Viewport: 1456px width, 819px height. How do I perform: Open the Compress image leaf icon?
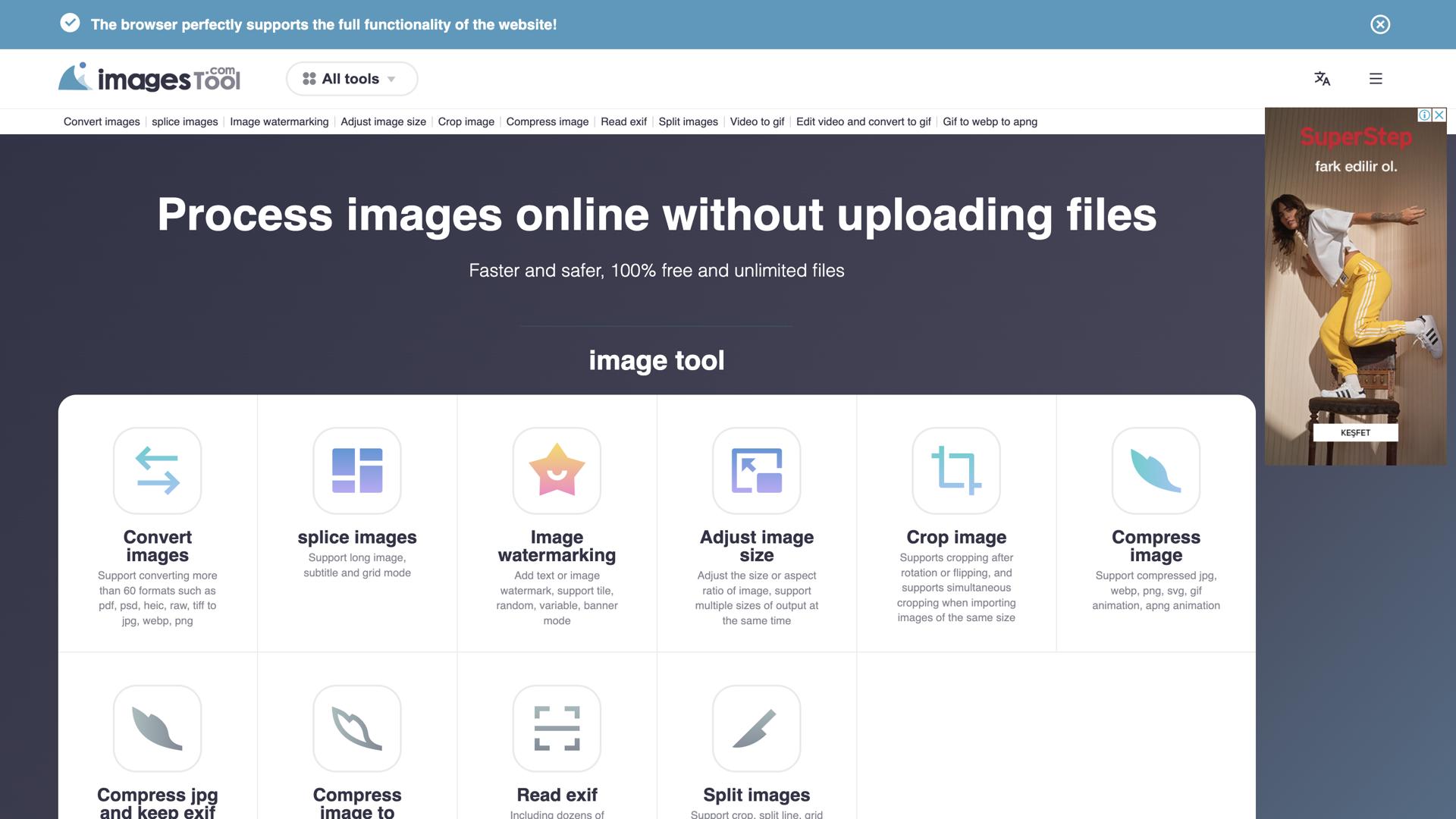click(x=1156, y=471)
